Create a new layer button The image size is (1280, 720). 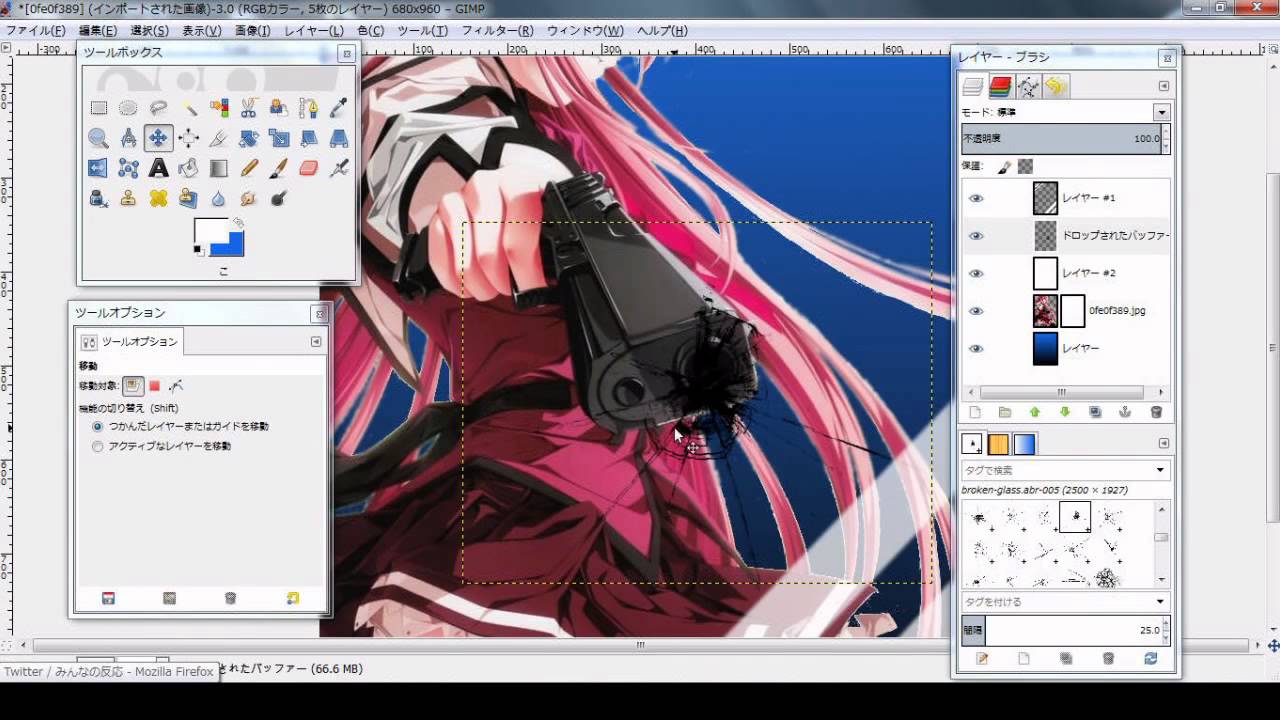[x=975, y=412]
